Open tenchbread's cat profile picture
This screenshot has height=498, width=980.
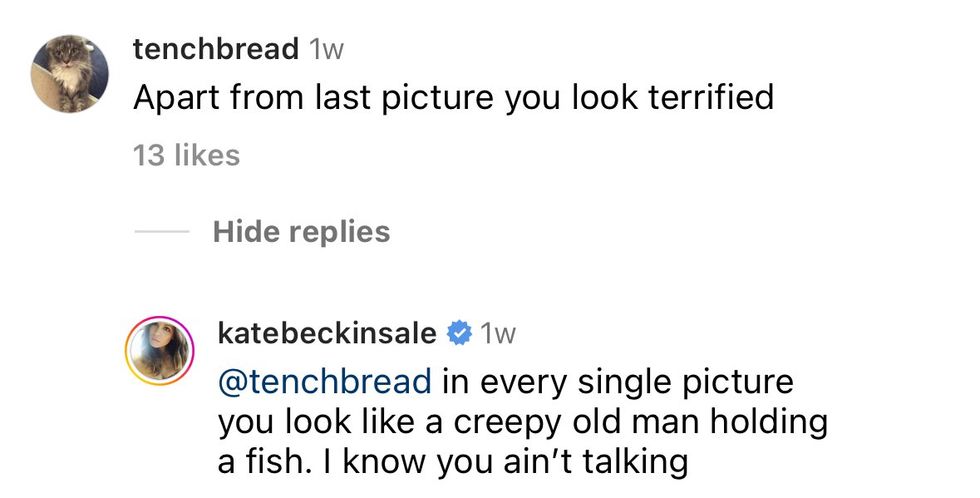click(69, 75)
